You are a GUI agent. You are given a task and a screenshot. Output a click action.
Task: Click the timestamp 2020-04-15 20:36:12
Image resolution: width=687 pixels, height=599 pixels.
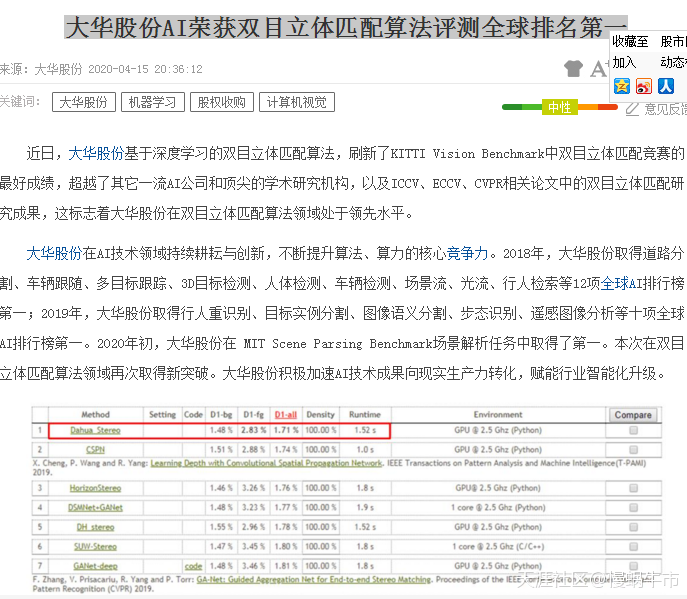coord(145,69)
